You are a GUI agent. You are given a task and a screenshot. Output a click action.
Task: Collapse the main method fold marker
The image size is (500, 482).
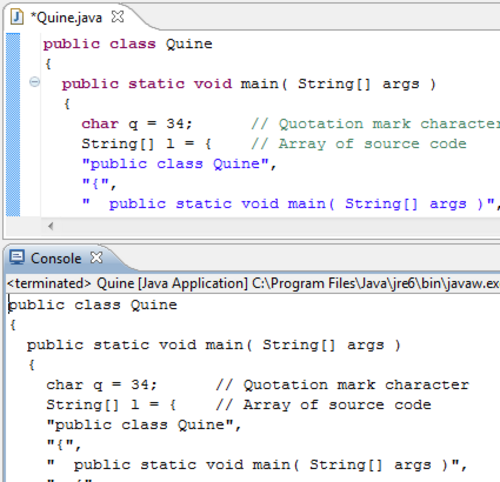pos(34,82)
